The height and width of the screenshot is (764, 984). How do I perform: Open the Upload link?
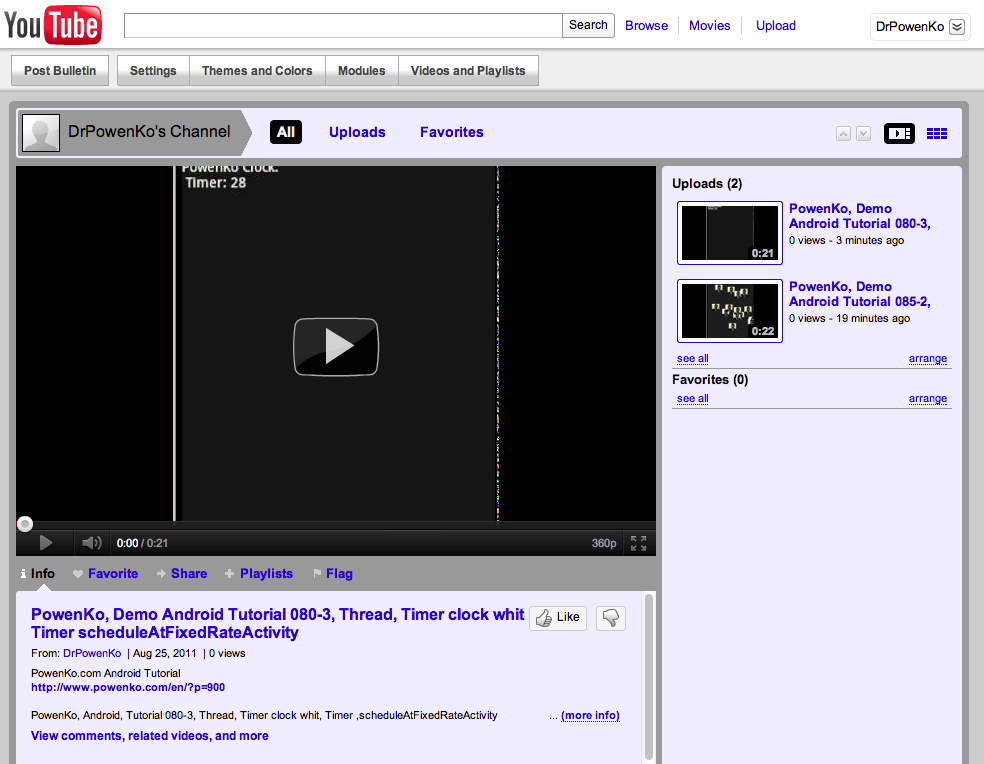(776, 26)
